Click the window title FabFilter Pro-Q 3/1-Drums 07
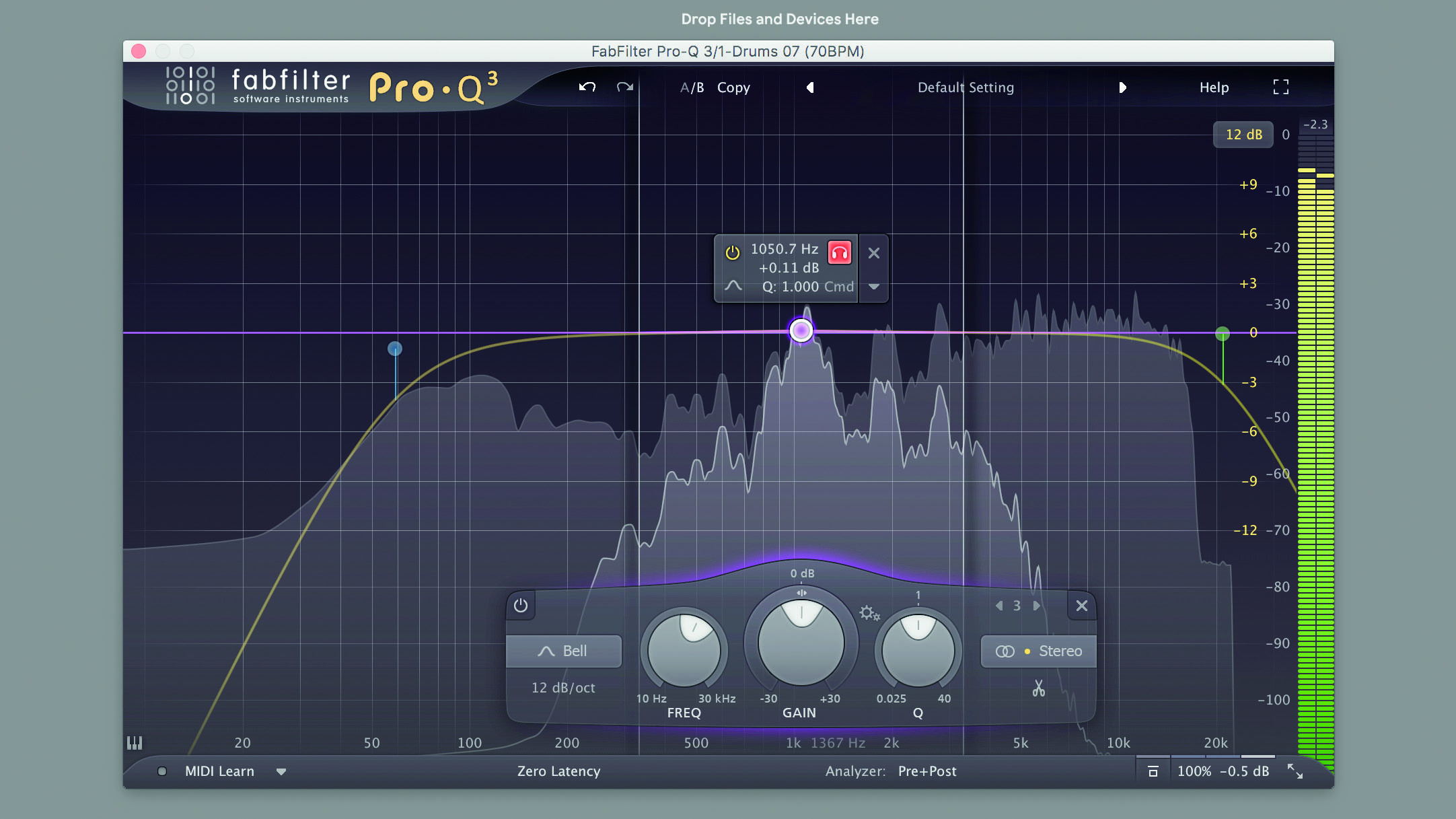1456x819 pixels. click(x=727, y=51)
